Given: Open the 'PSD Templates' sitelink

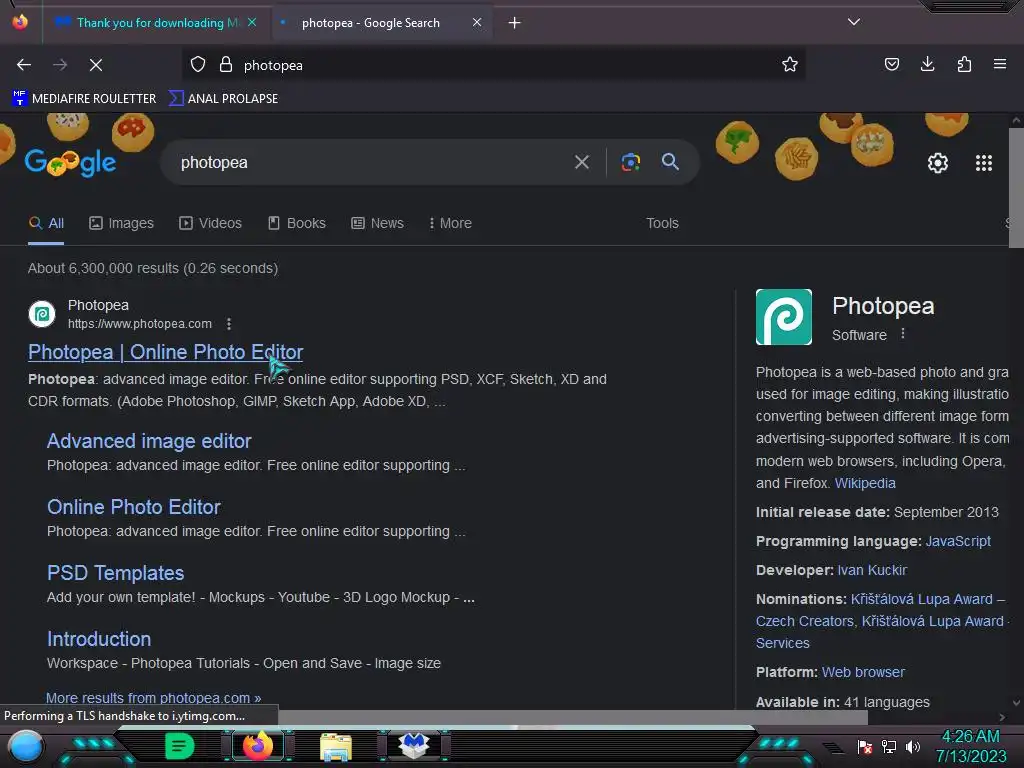Looking at the screenshot, I should tap(116, 573).
